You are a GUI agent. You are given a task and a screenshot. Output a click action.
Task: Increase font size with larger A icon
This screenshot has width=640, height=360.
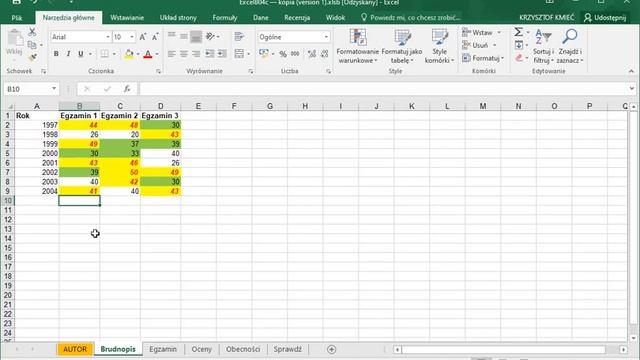coord(143,37)
